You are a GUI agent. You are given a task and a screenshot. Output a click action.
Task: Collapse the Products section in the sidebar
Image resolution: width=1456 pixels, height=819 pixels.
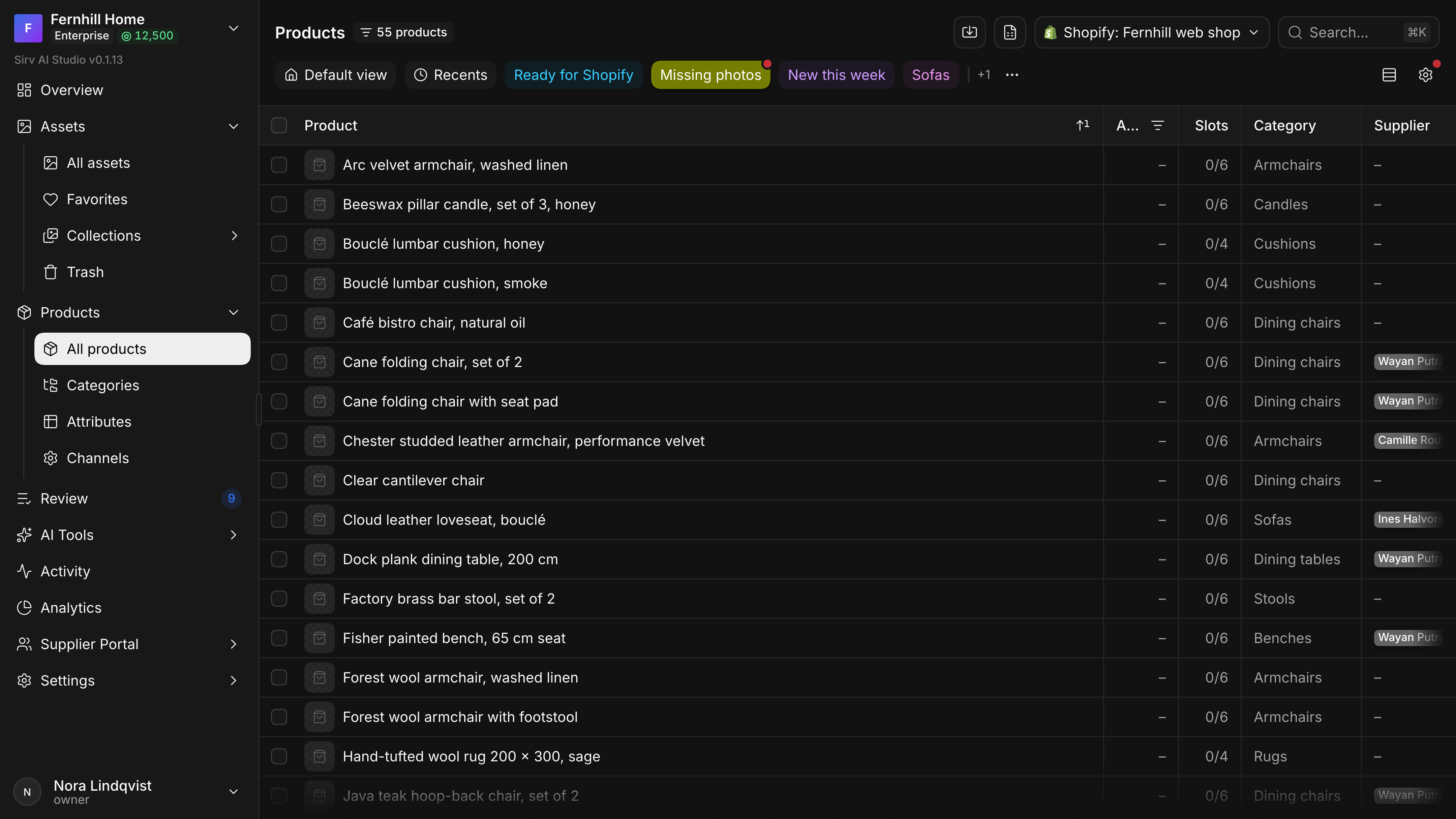click(234, 312)
